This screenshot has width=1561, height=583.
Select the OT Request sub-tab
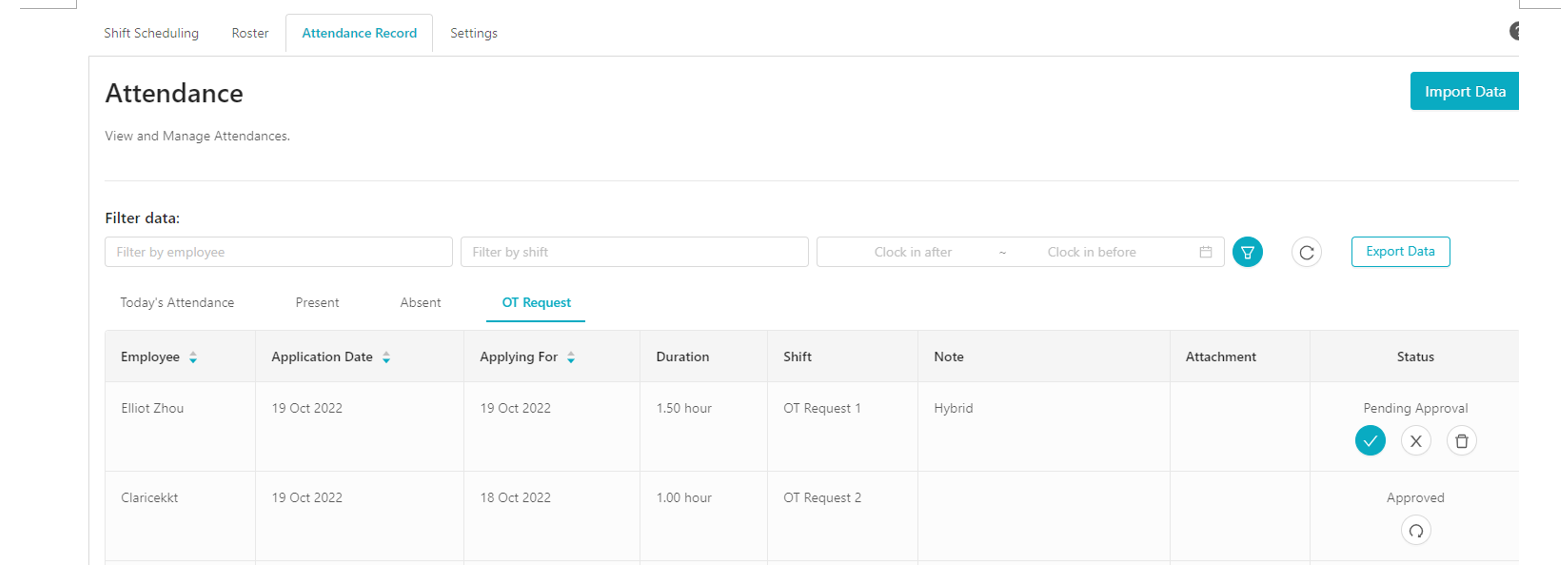[x=536, y=302]
